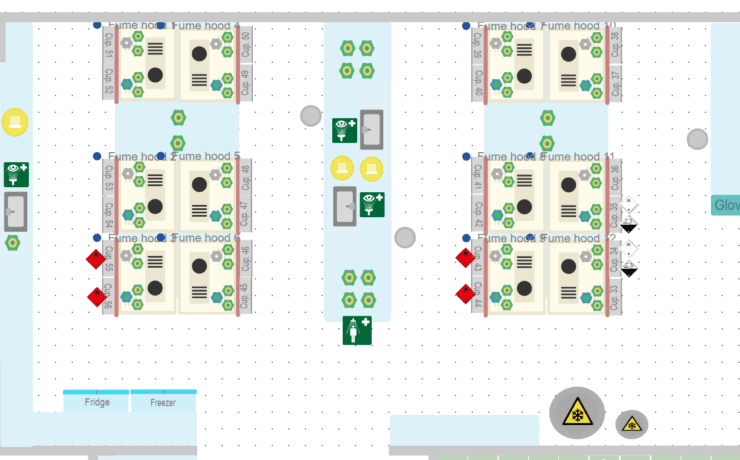Select the large cryogenic hazard warning symbol
Screen dimensions: 740x460
coord(576,413)
